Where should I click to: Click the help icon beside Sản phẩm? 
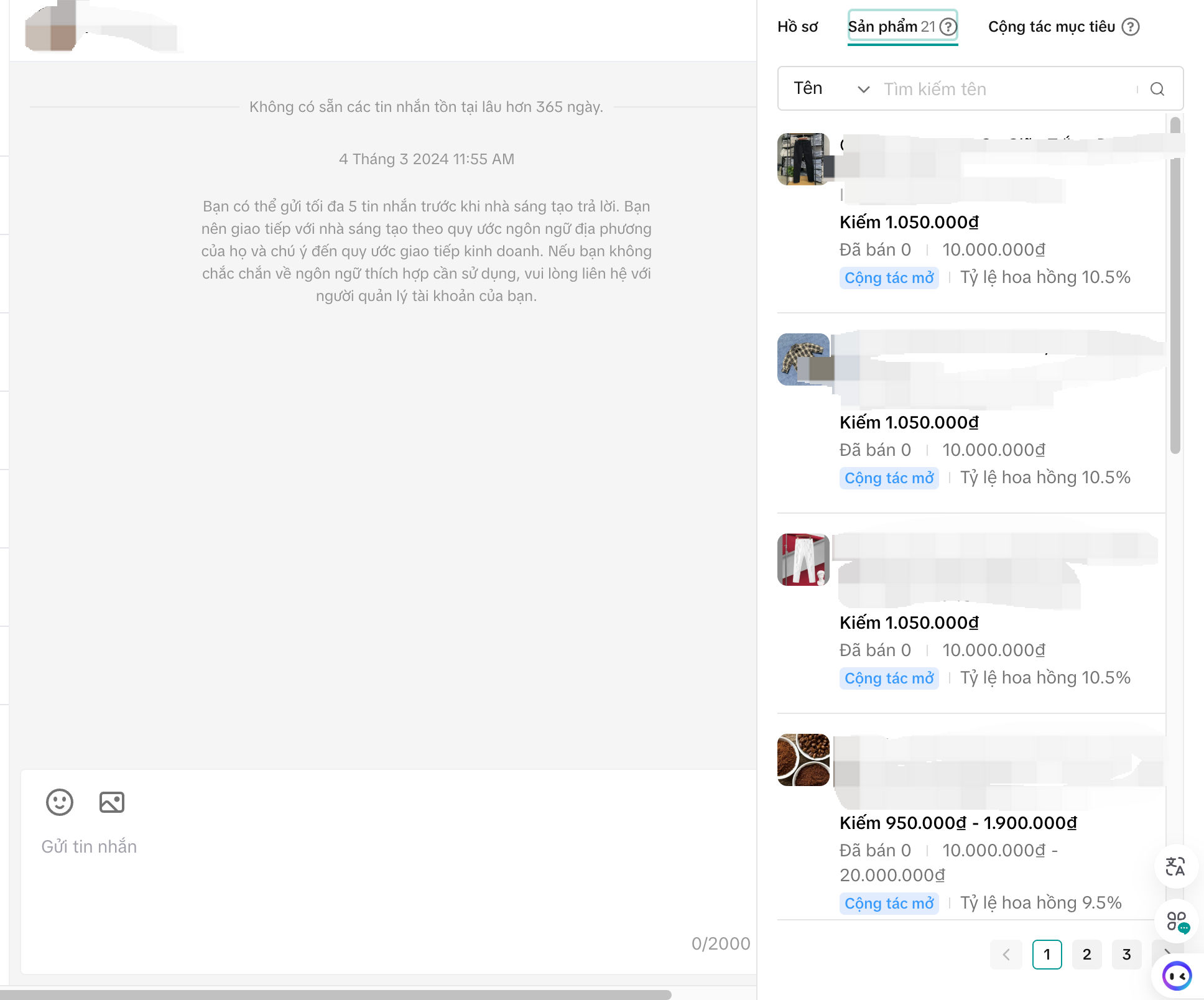pyautogui.click(x=948, y=27)
